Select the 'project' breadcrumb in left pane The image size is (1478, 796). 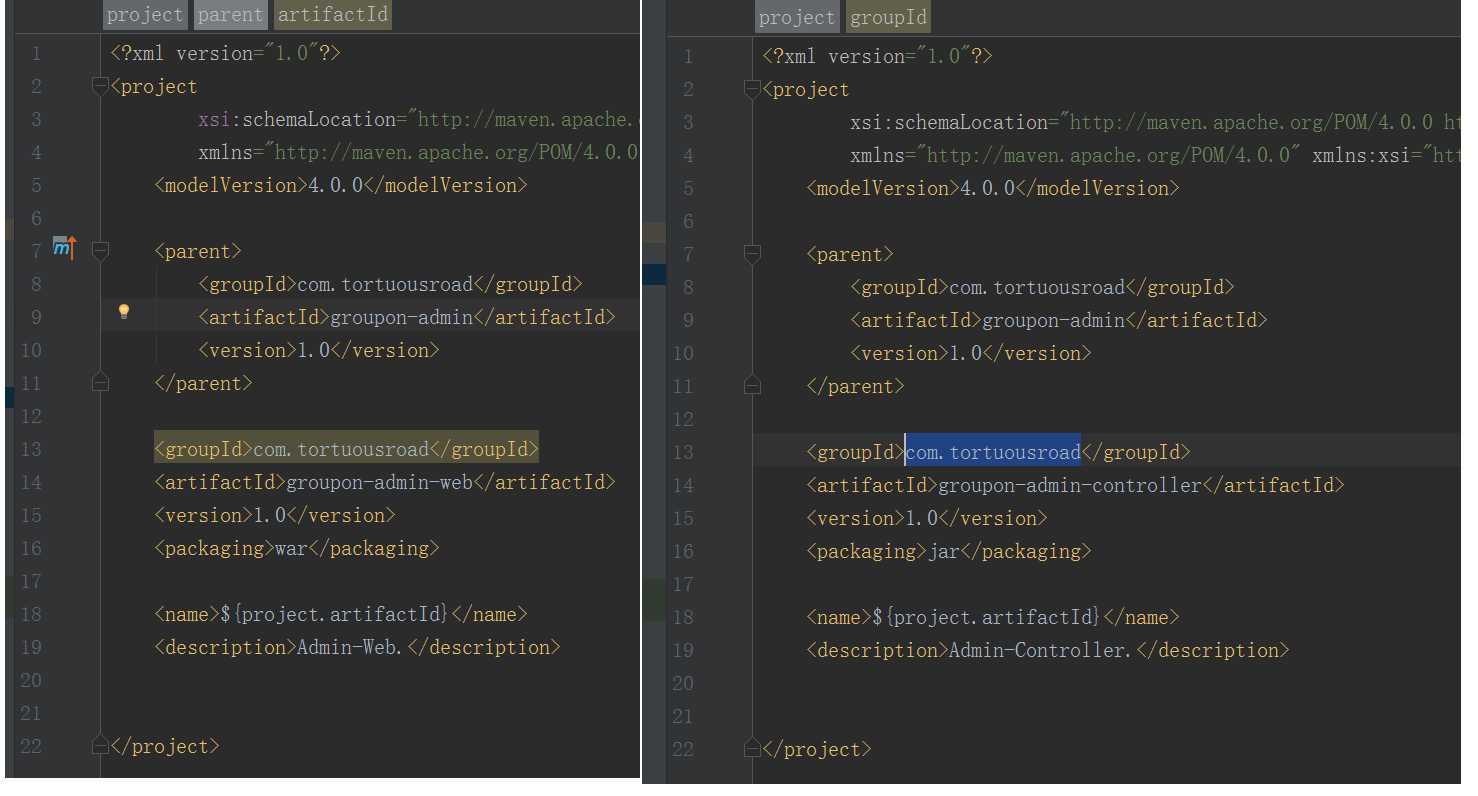coord(146,14)
